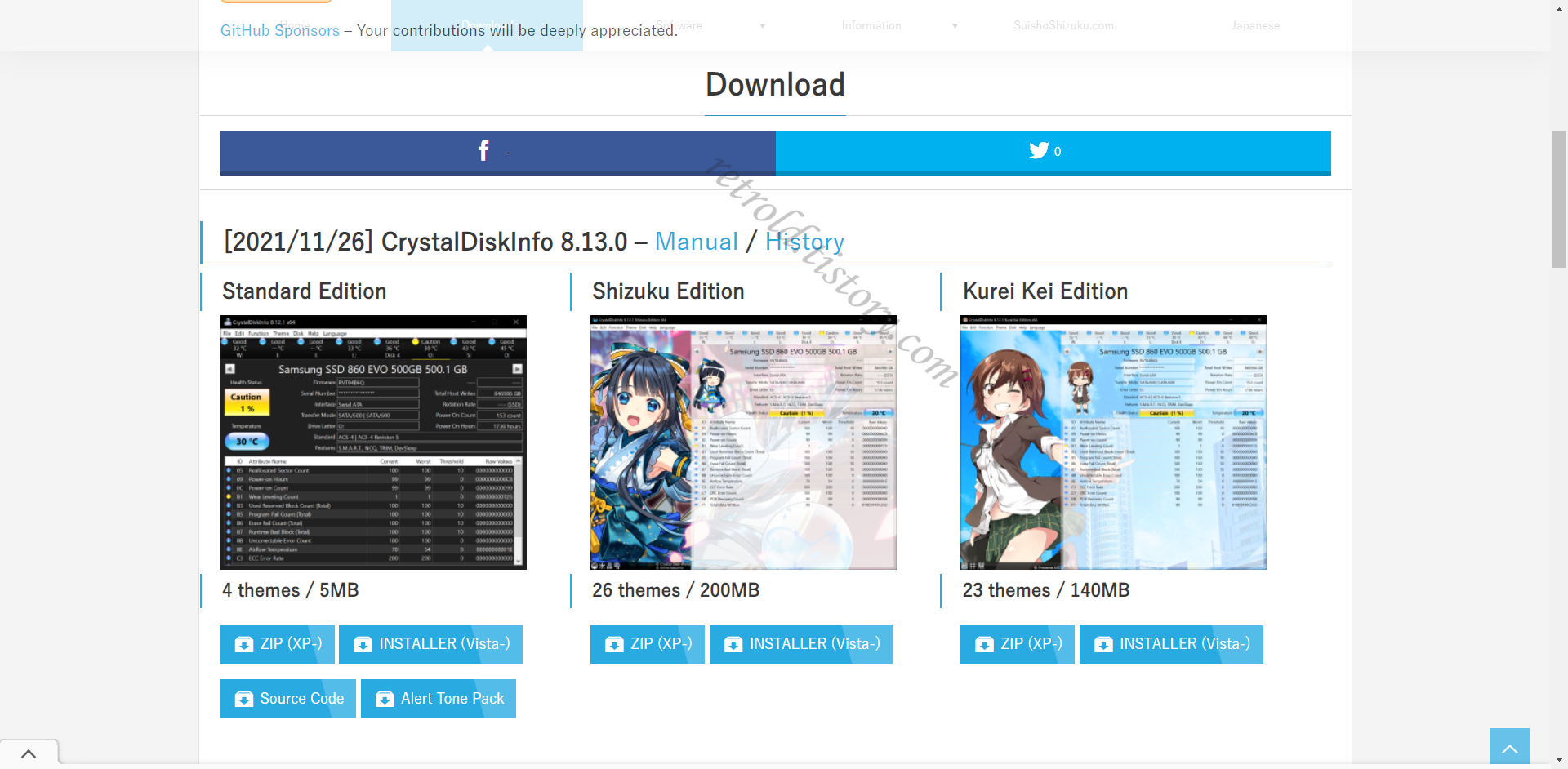This screenshot has width=1568, height=769.
Task: Select "[2021/11/26] CrystalDiskInfo 8.13.0" version text
Action: click(x=425, y=242)
